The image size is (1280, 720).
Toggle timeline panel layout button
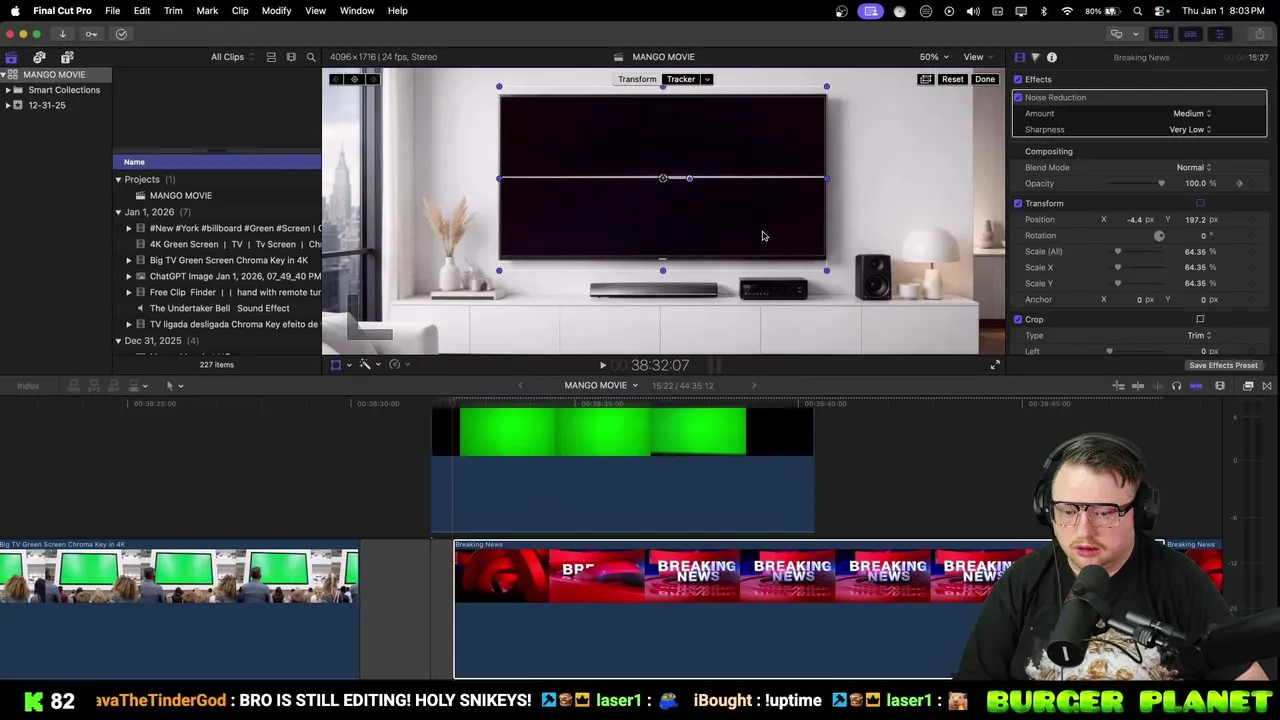(x=1190, y=34)
